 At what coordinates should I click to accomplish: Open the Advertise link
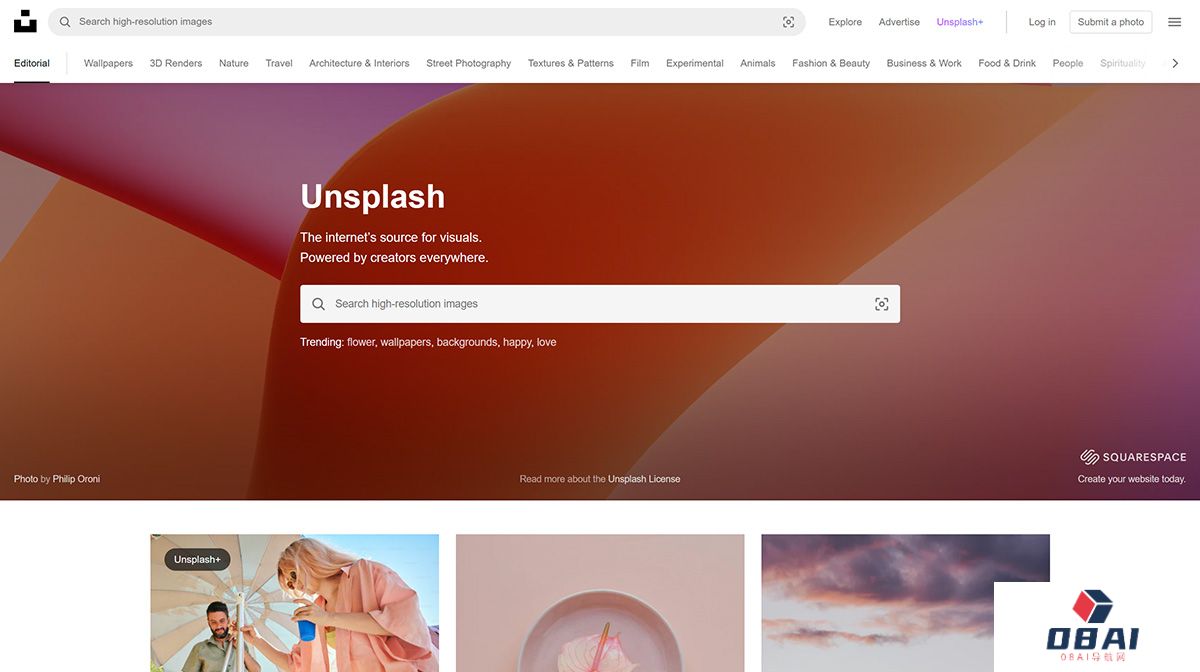pyautogui.click(x=899, y=22)
